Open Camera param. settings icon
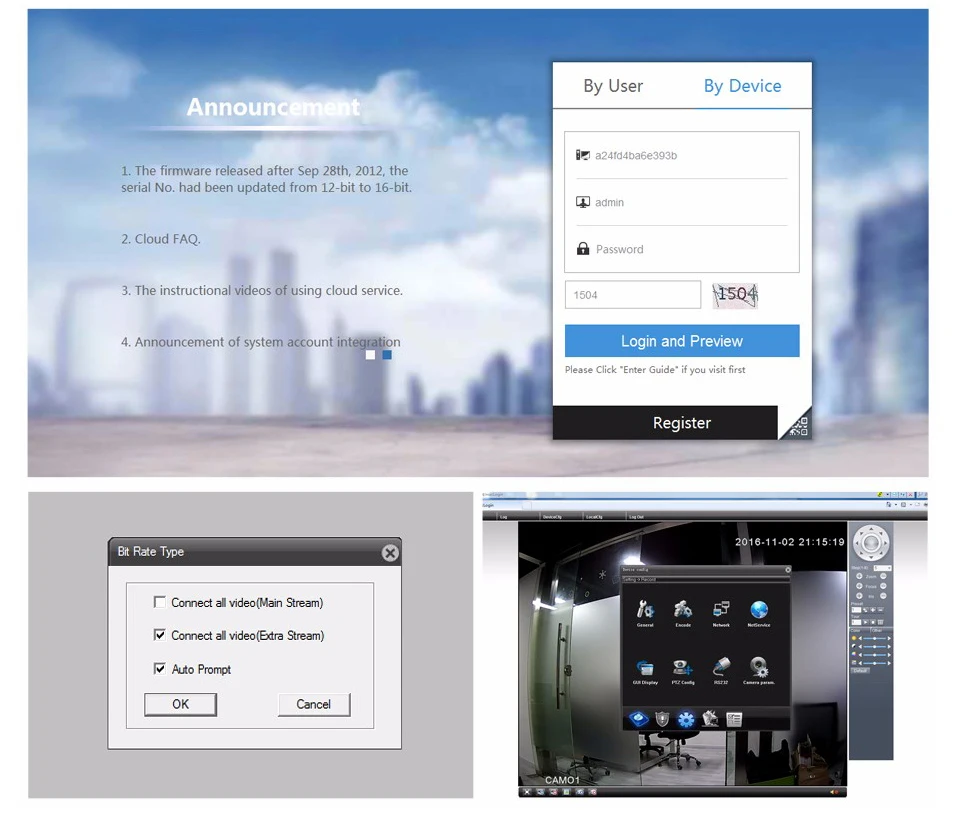This screenshot has width=960, height=814. coord(759,669)
